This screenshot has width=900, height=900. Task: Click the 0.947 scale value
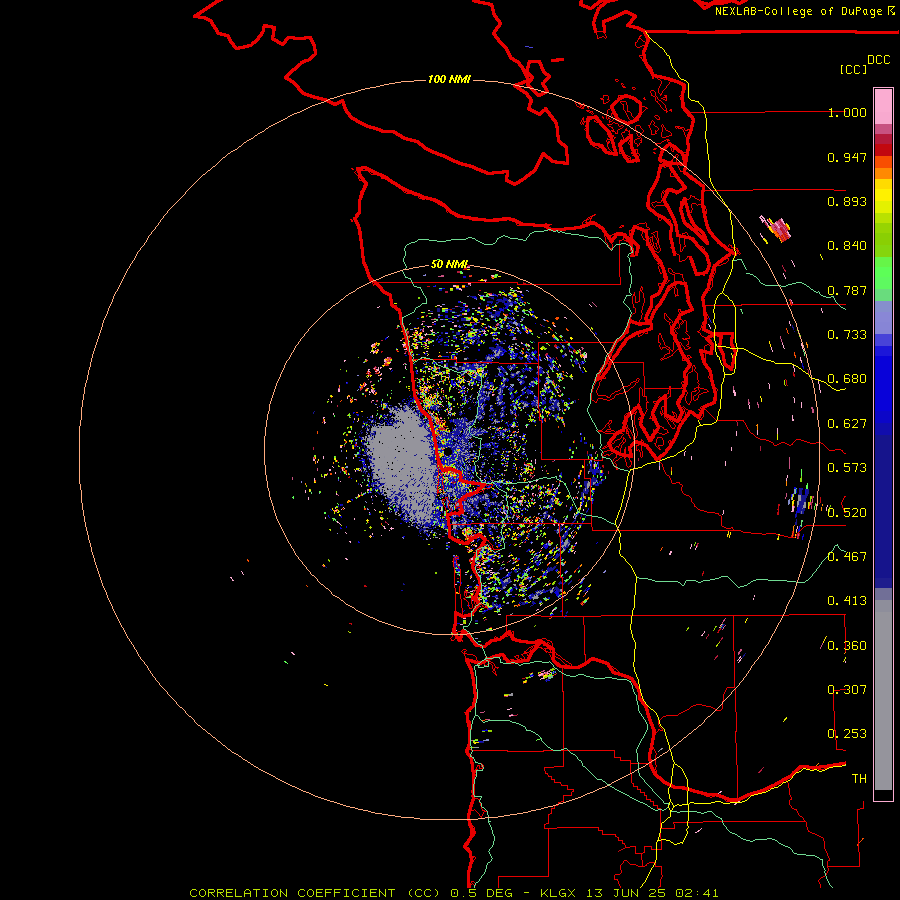coord(847,157)
